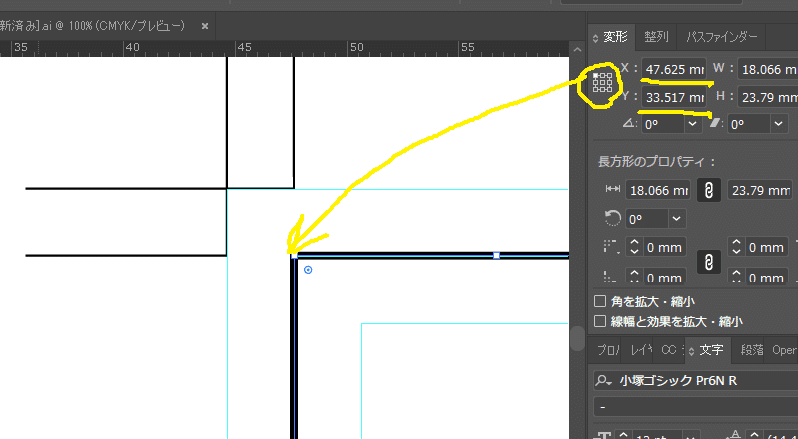798x439 pixels.
Task: Open the rotate angle dropdown in Transform panel
Action: click(x=692, y=124)
